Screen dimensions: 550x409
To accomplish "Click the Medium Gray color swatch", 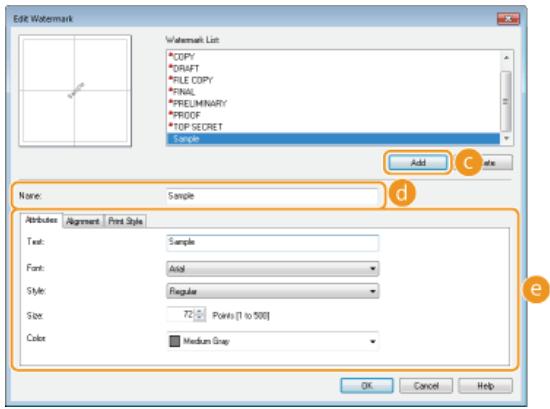I will click(174, 341).
